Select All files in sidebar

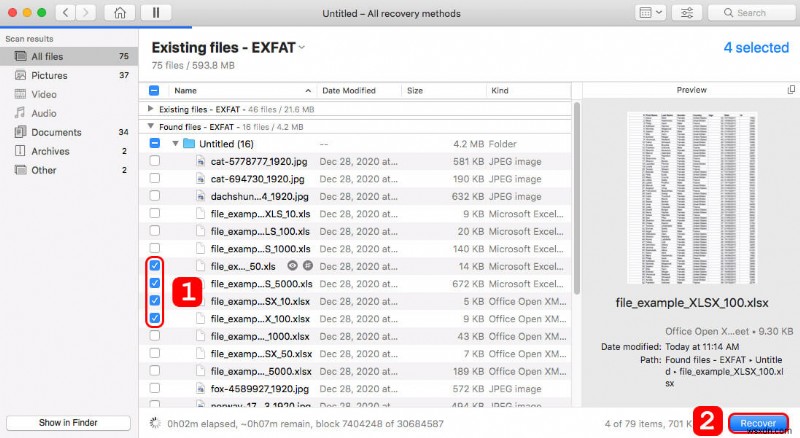click(x=69, y=56)
